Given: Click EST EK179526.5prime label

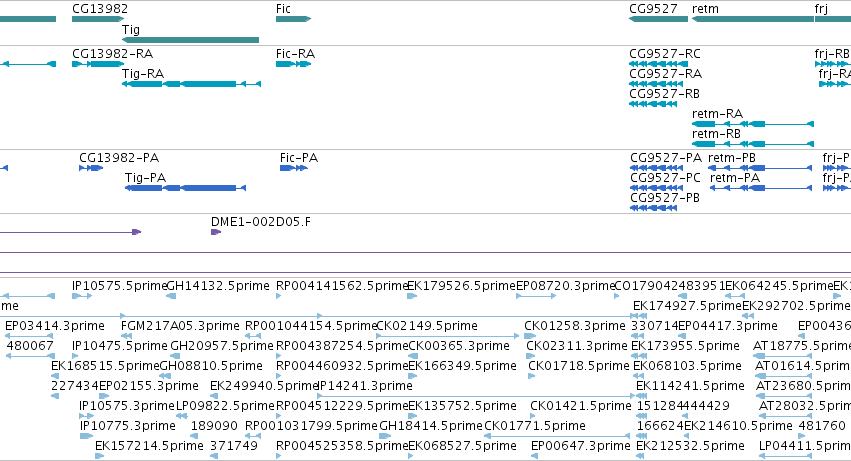Looking at the screenshot, I should point(461,286).
